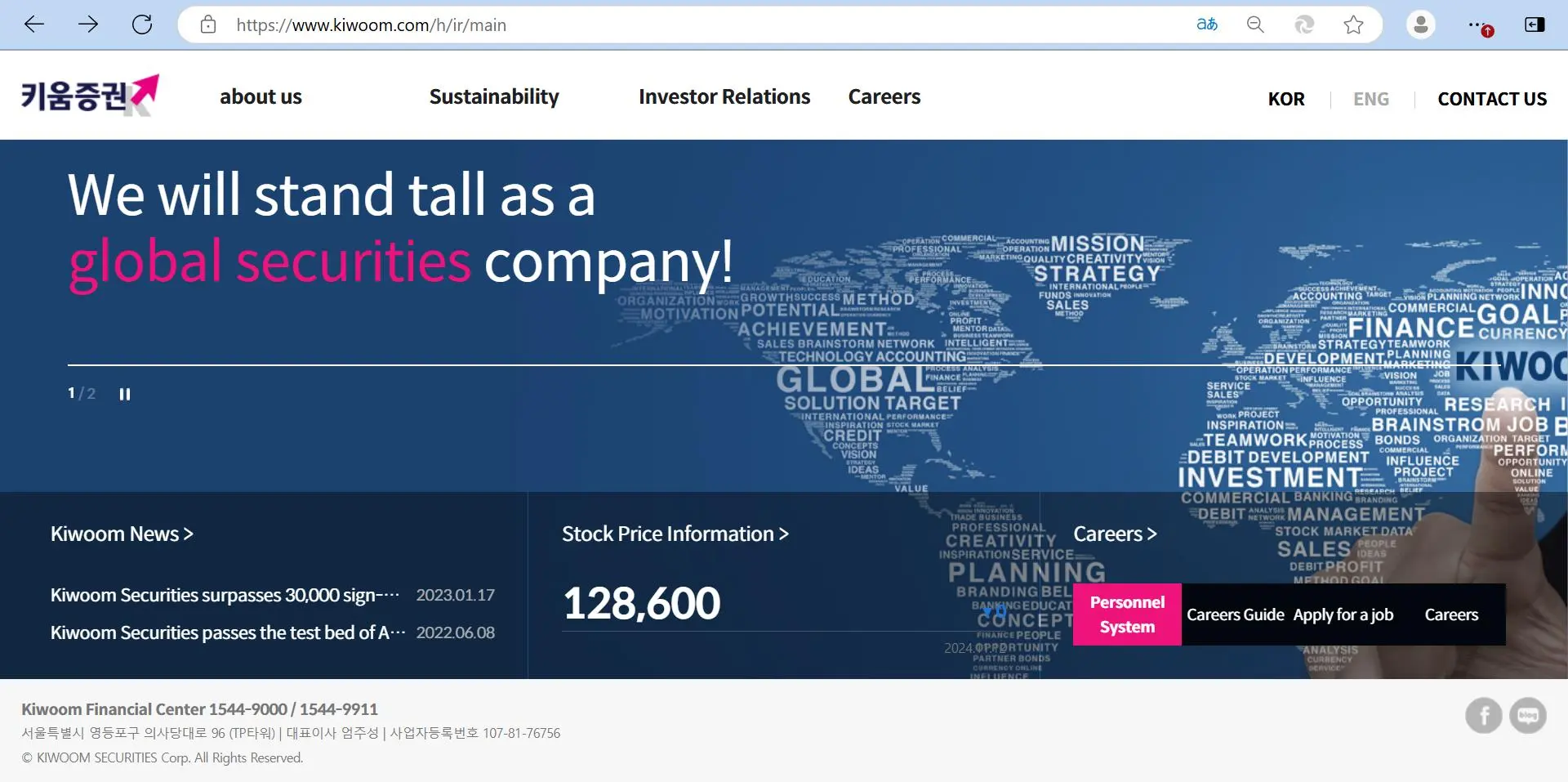View site info via the lock icon
This screenshot has height=782, width=1568.
click(x=208, y=25)
